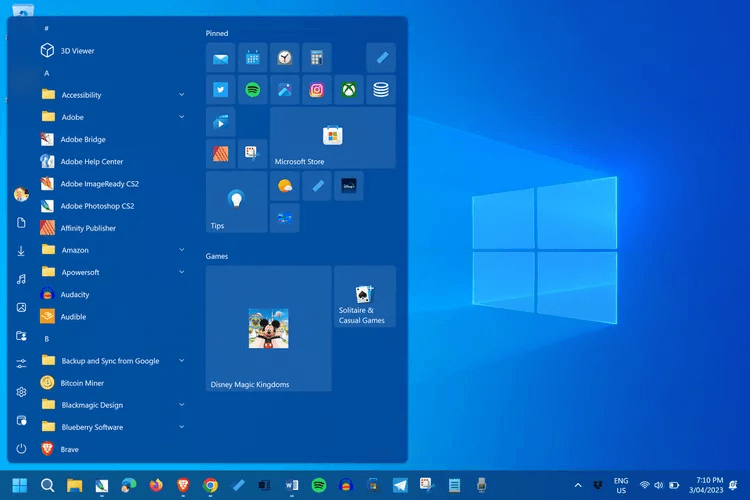Open the Photos tile
Viewport: 750px width, 500px height.
[x=285, y=90]
